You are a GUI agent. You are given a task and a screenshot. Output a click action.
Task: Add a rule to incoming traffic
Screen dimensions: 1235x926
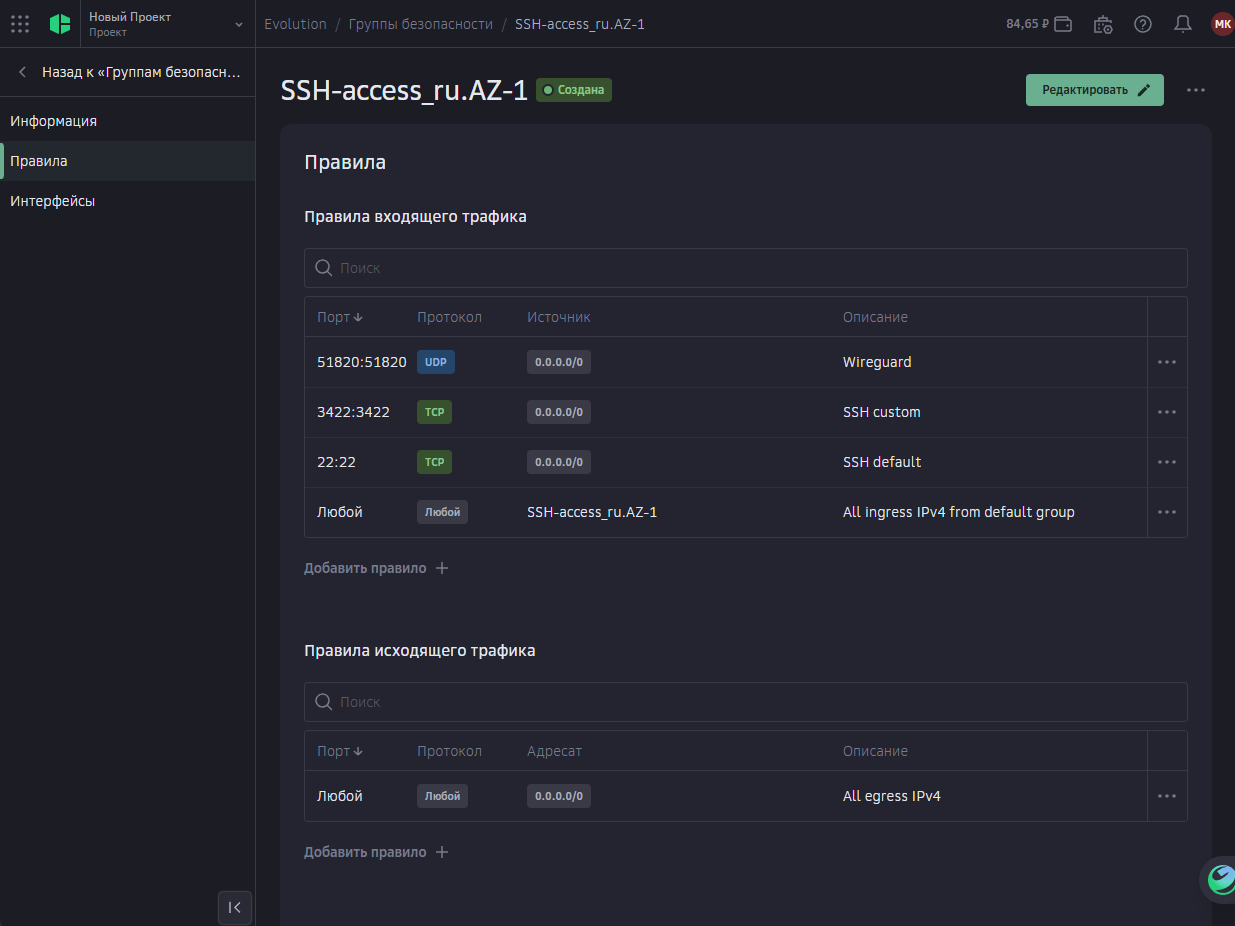pyautogui.click(x=377, y=568)
